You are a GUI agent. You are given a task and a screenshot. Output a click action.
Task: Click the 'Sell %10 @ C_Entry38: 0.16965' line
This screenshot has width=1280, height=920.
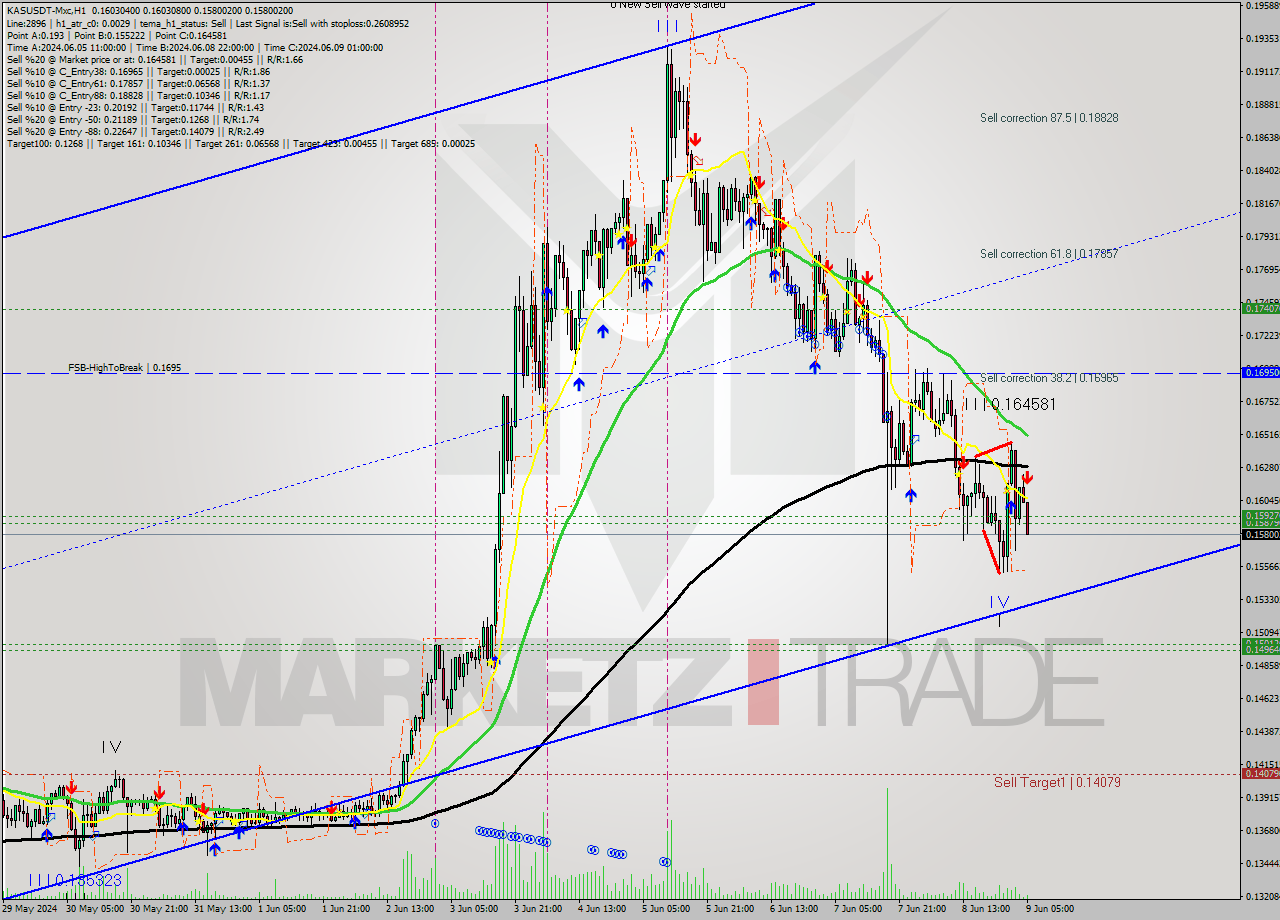pyautogui.click(x=138, y=71)
